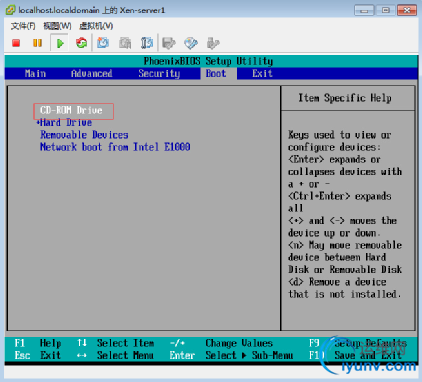Click the Take snapshot toolbar icon
Image resolution: width=422 pixels, height=382 pixels.
[103, 43]
